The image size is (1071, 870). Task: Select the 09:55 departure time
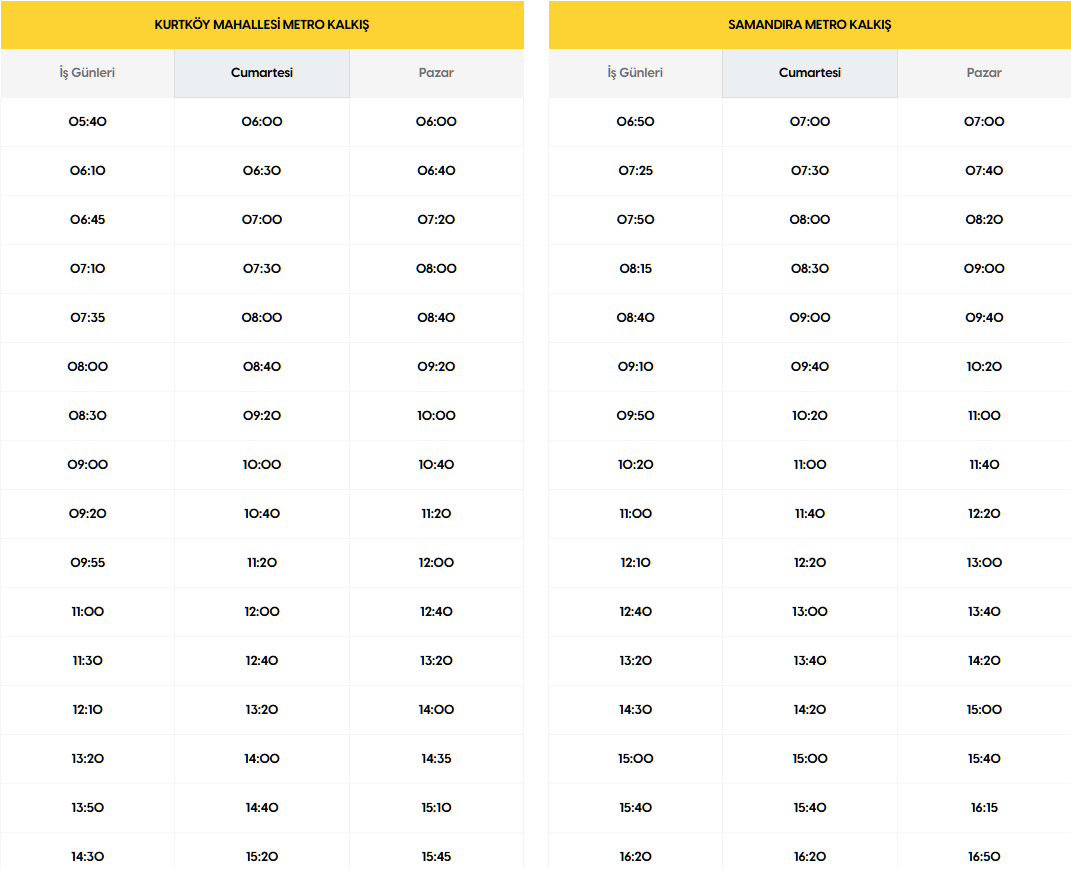(x=88, y=563)
